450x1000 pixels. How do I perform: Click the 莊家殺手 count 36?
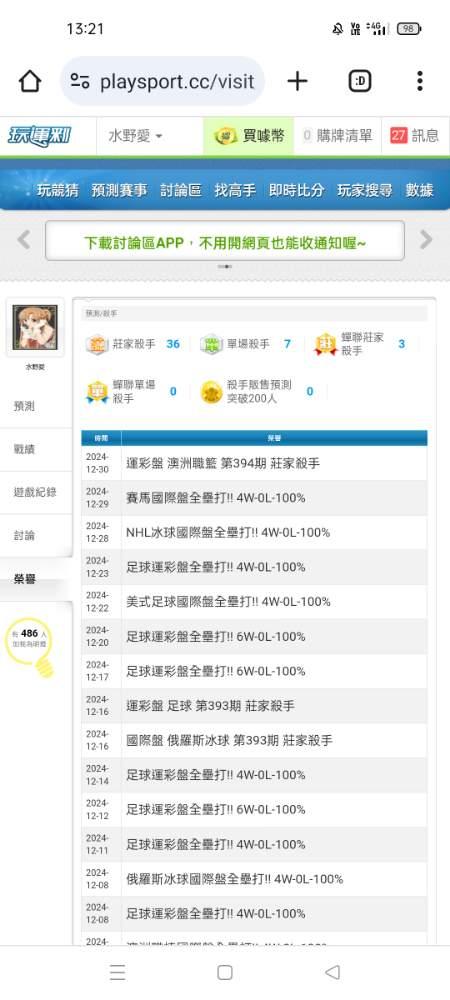(173, 344)
